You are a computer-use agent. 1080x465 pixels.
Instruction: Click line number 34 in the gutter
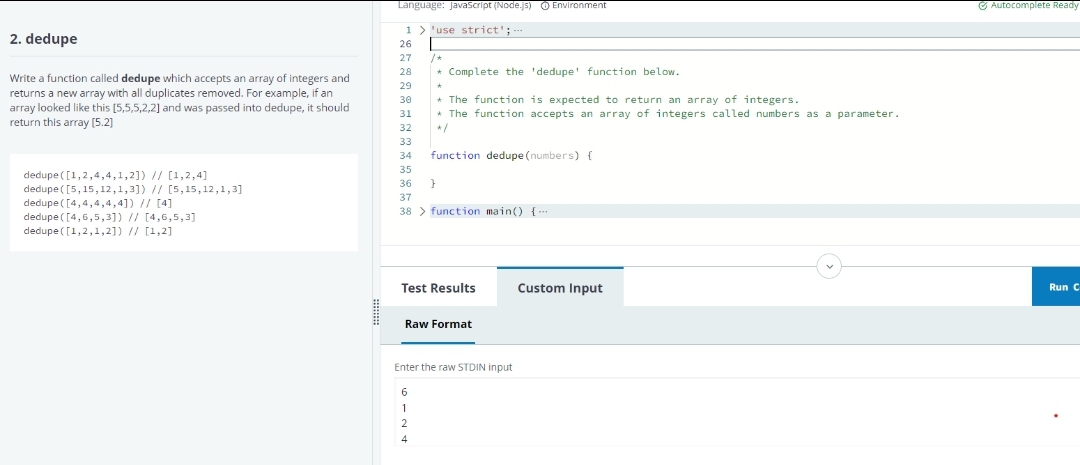[405, 156]
